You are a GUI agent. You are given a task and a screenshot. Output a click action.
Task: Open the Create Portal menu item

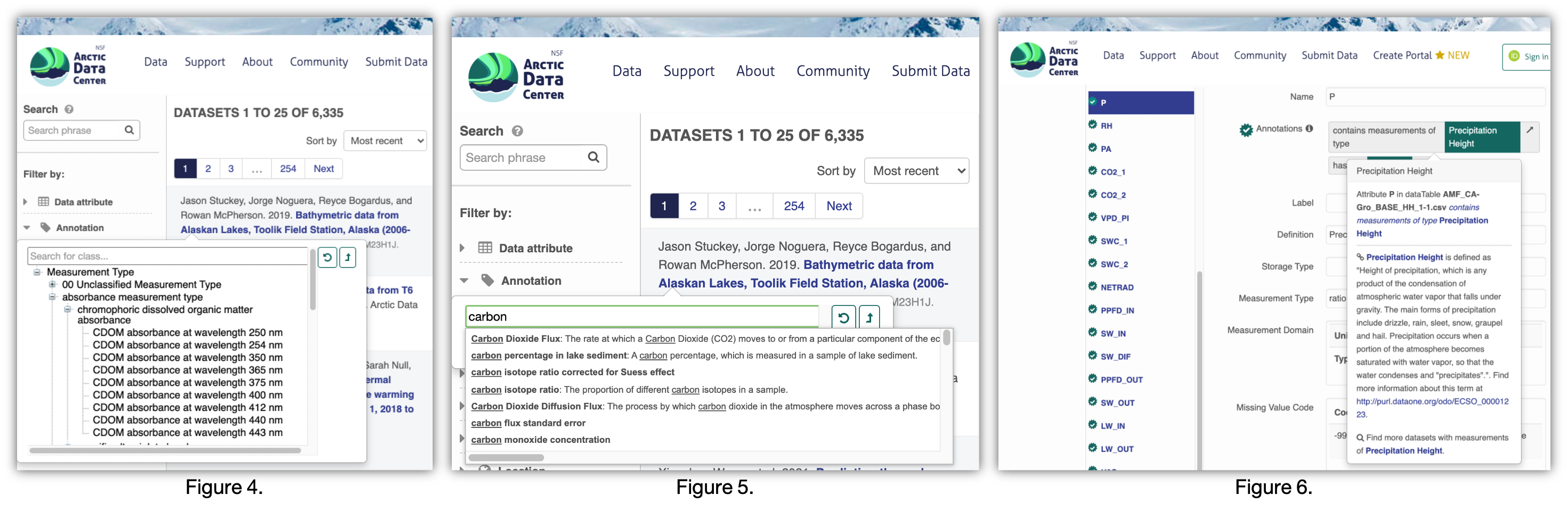click(1402, 55)
